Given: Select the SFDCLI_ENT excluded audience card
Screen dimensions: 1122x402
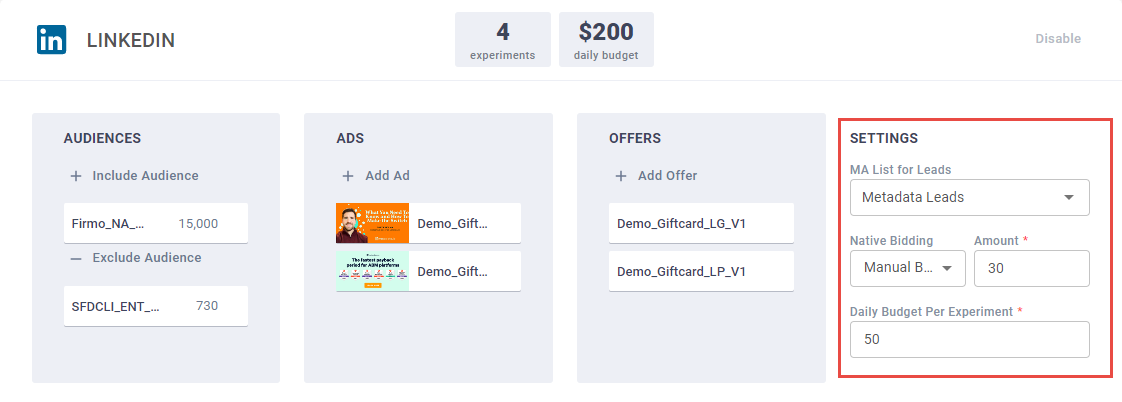Looking at the screenshot, I should click(155, 306).
